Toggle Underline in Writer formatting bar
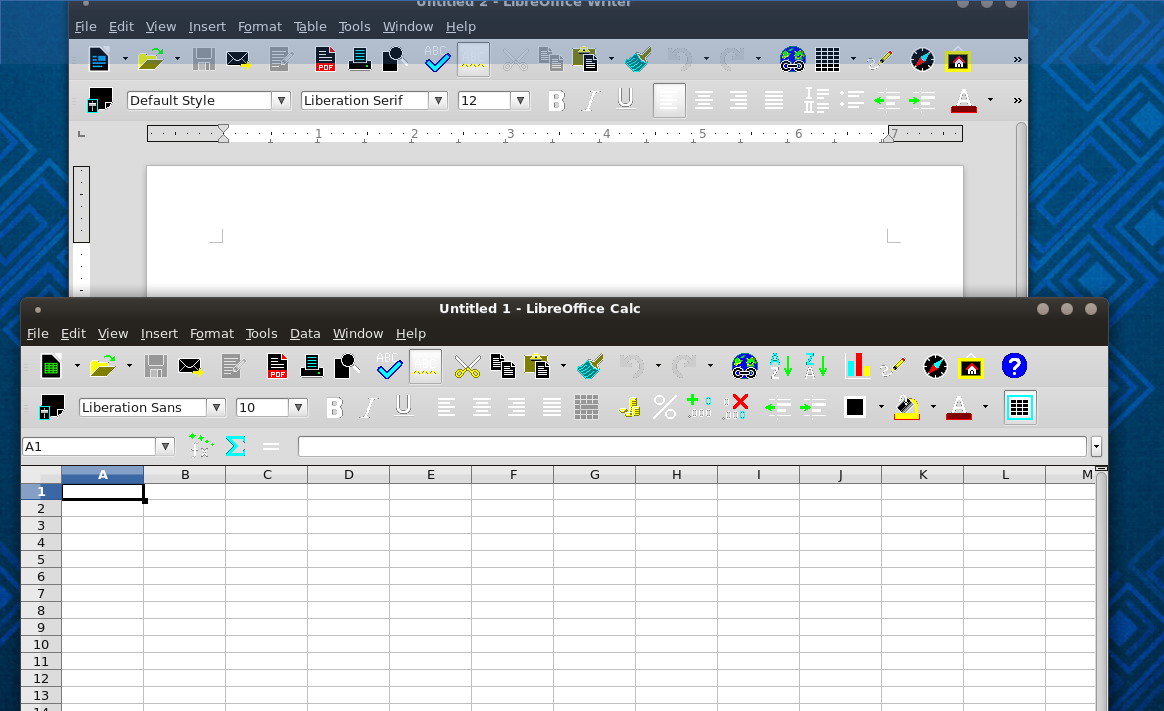The height and width of the screenshot is (711, 1164). (626, 99)
